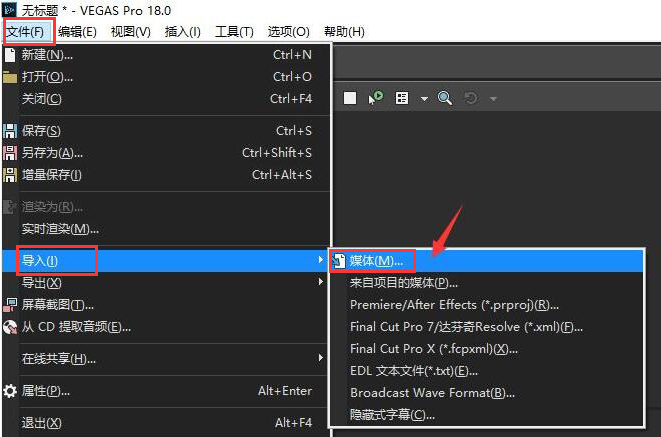This screenshot has width=661, height=437.
Task: Choose 退出(X) to quit
Action: (166, 423)
